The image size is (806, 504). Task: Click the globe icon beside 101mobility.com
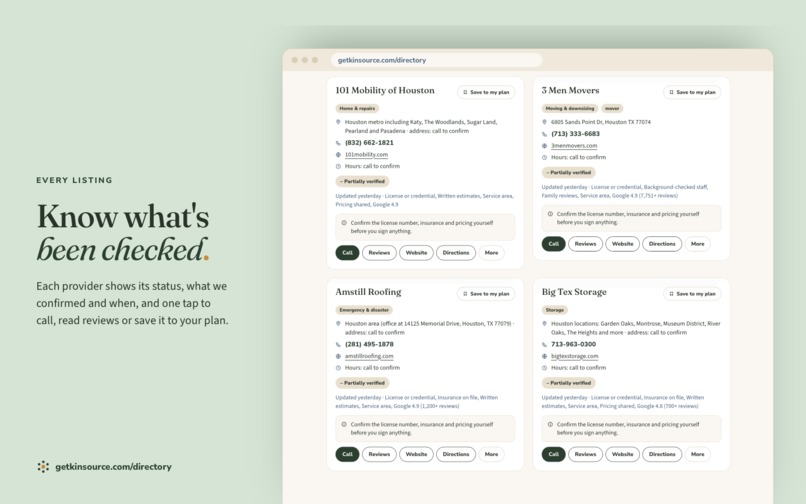338,154
